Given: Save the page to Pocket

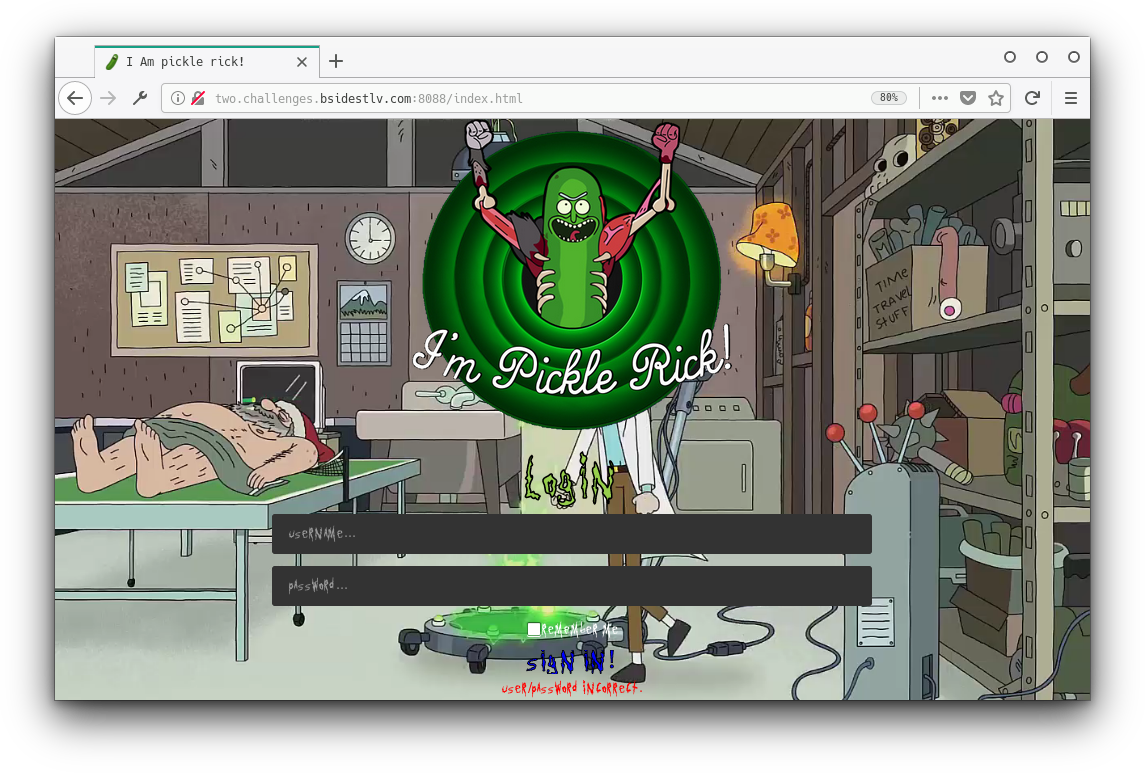Looking at the screenshot, I should coord(967,98).
